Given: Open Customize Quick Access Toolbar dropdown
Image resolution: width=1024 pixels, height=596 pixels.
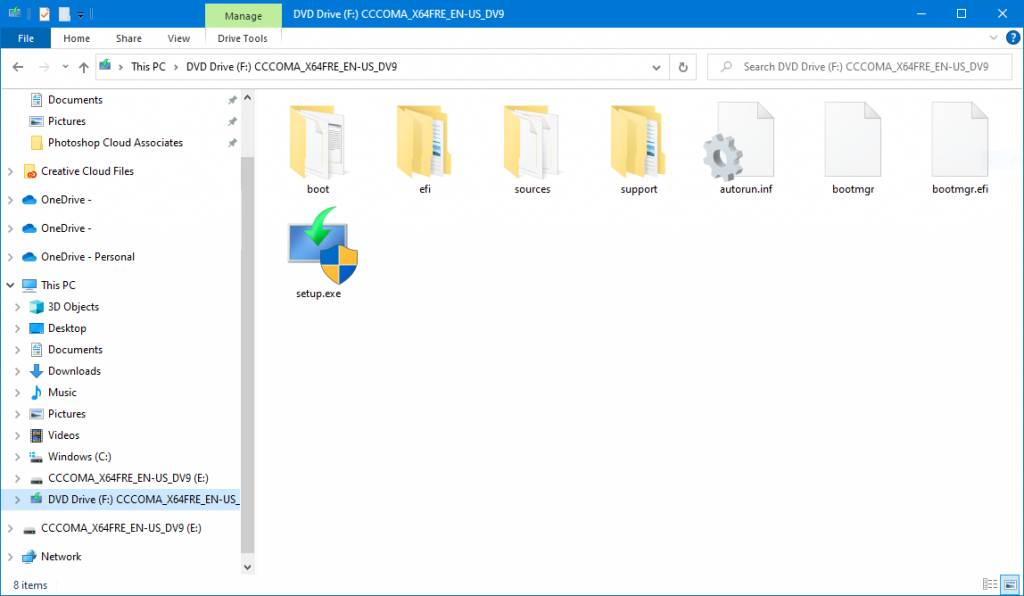Looking at the screenshot, I should 80,14.
